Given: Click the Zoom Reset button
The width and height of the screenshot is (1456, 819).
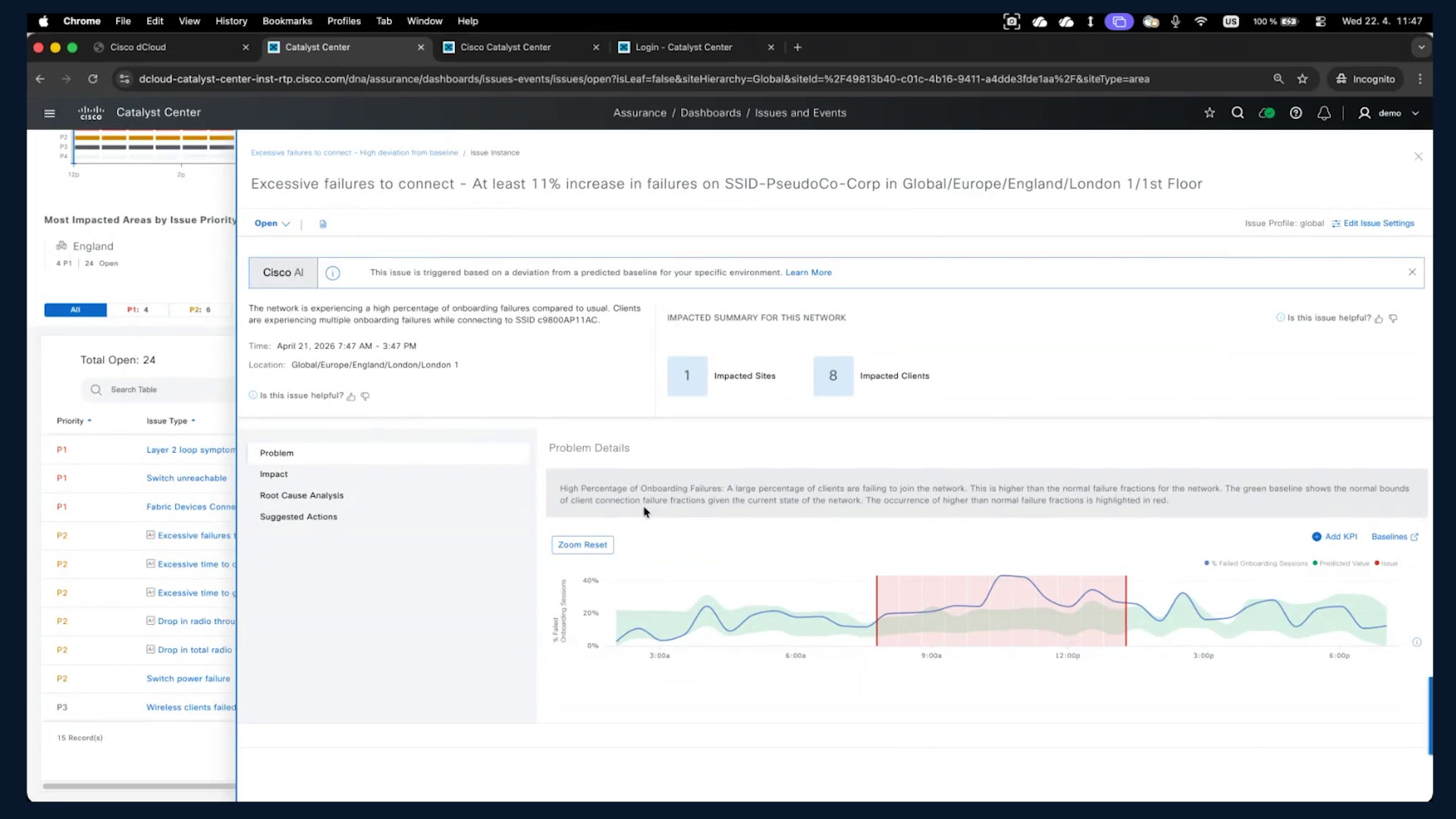Looking at the screenshot, I should (582, 544).
